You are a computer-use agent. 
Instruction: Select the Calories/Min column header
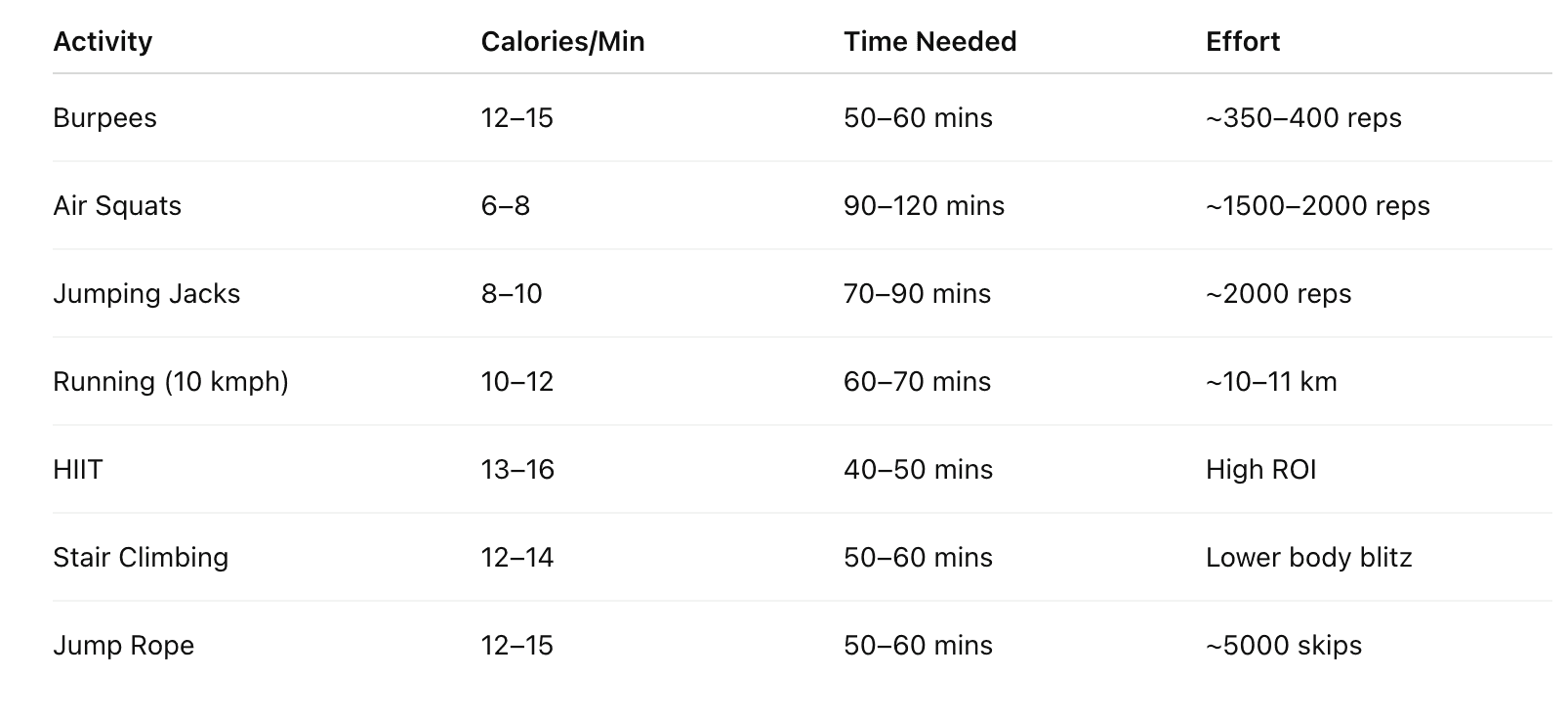562,42
